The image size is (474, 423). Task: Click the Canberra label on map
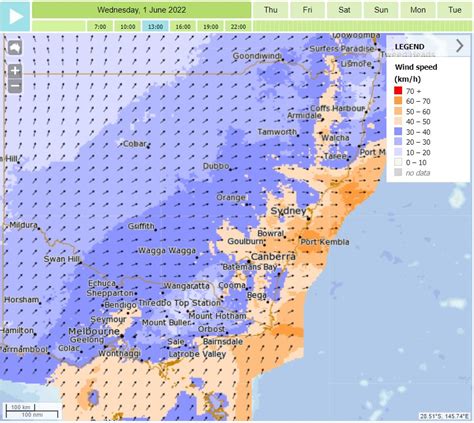[273, 256]
